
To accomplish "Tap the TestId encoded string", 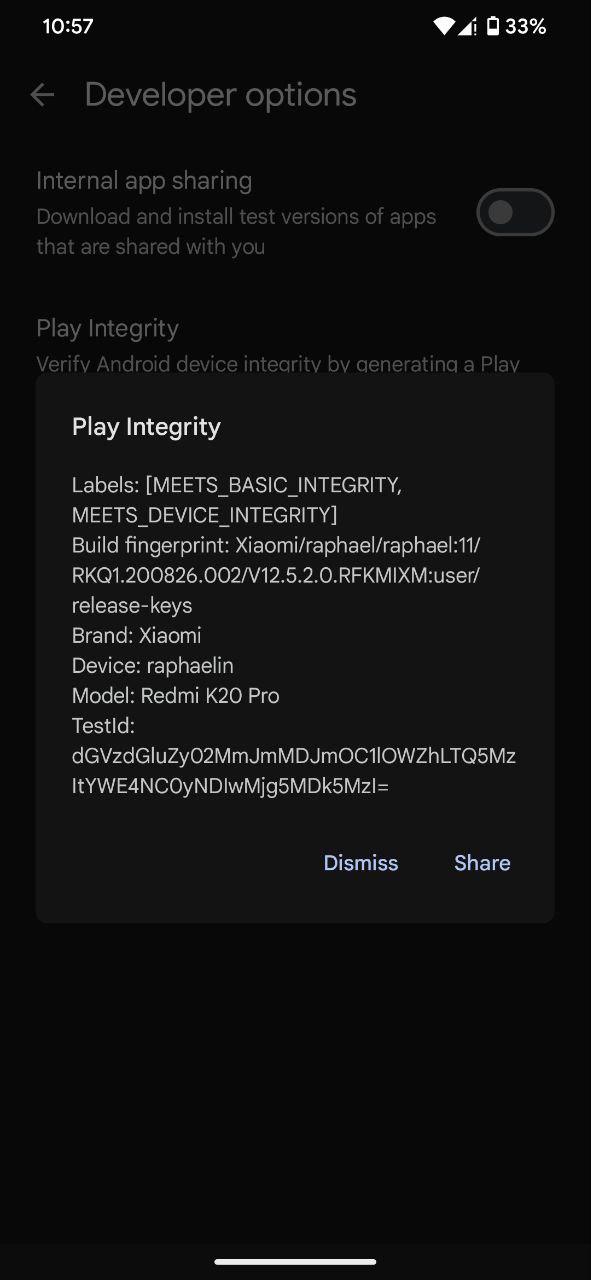I will pos(294,770).
